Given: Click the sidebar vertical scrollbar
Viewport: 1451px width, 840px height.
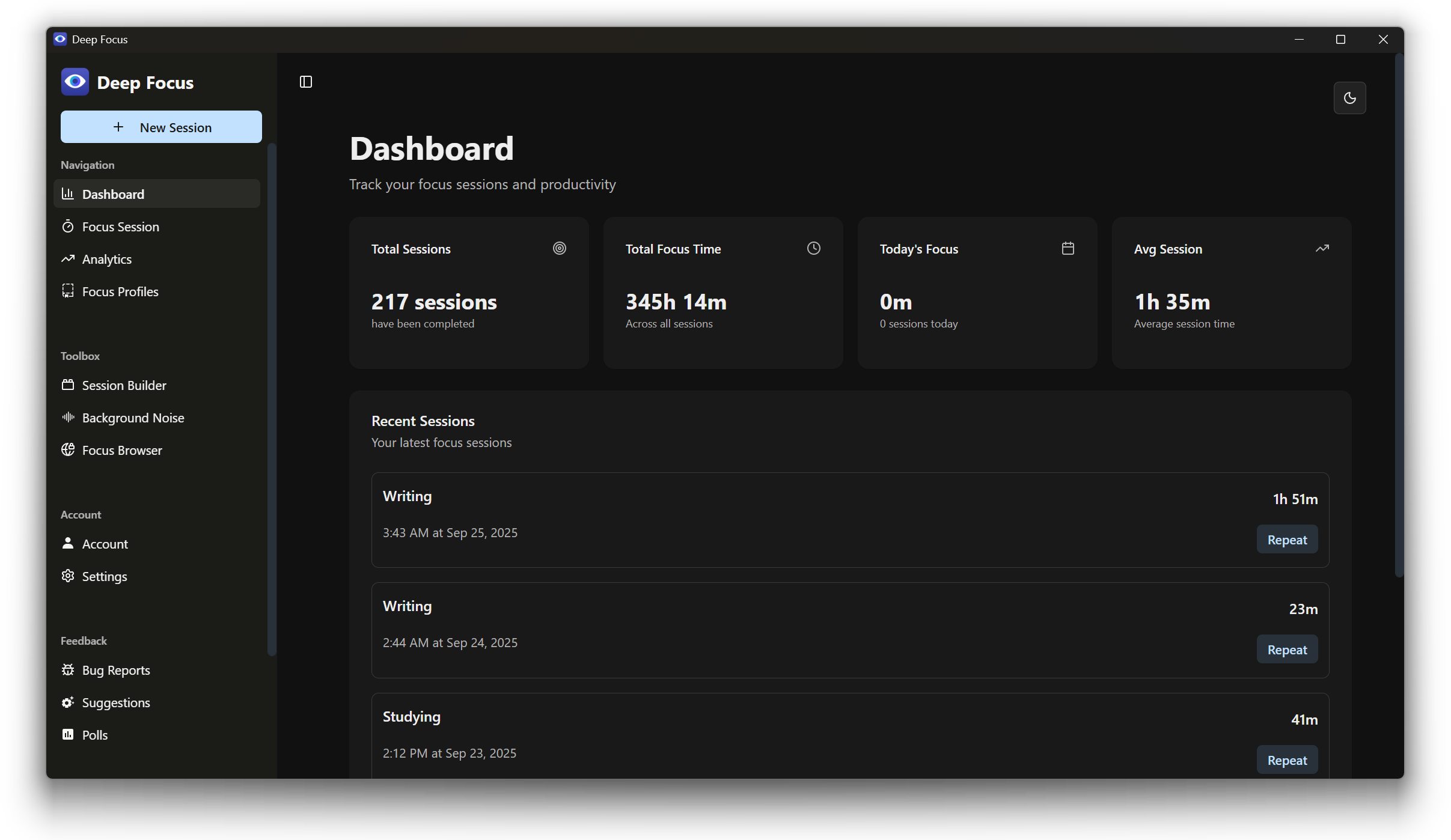Looking at the screenshot, I should coord(271,400).
